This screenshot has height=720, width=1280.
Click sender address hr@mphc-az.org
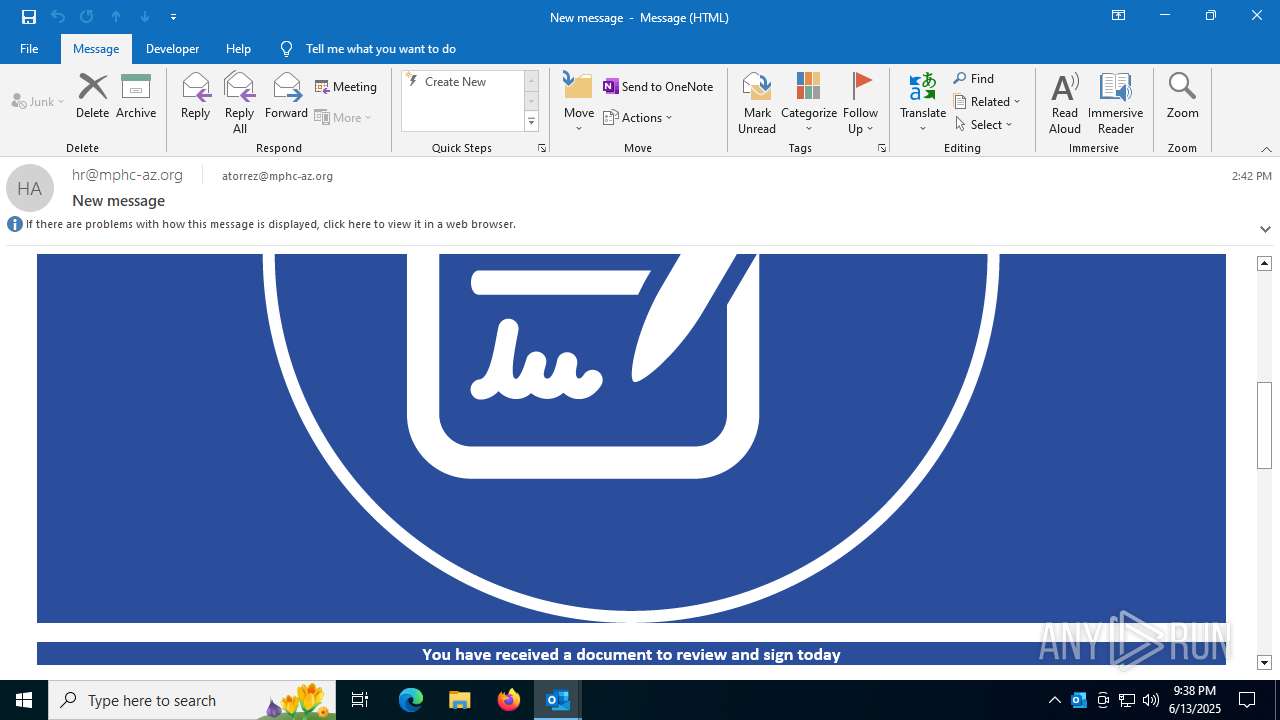pyautogui.click(x=127, y=175)
